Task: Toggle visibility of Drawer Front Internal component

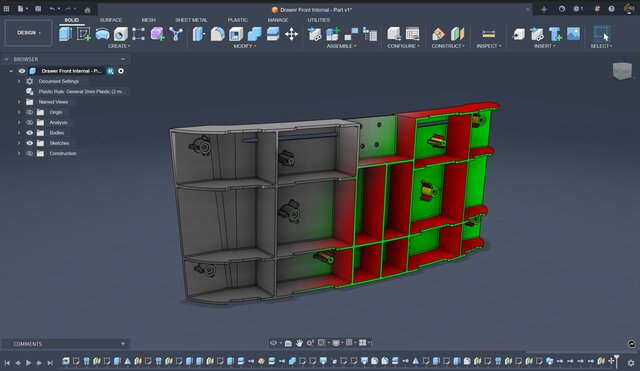Action: coord(22,71)
